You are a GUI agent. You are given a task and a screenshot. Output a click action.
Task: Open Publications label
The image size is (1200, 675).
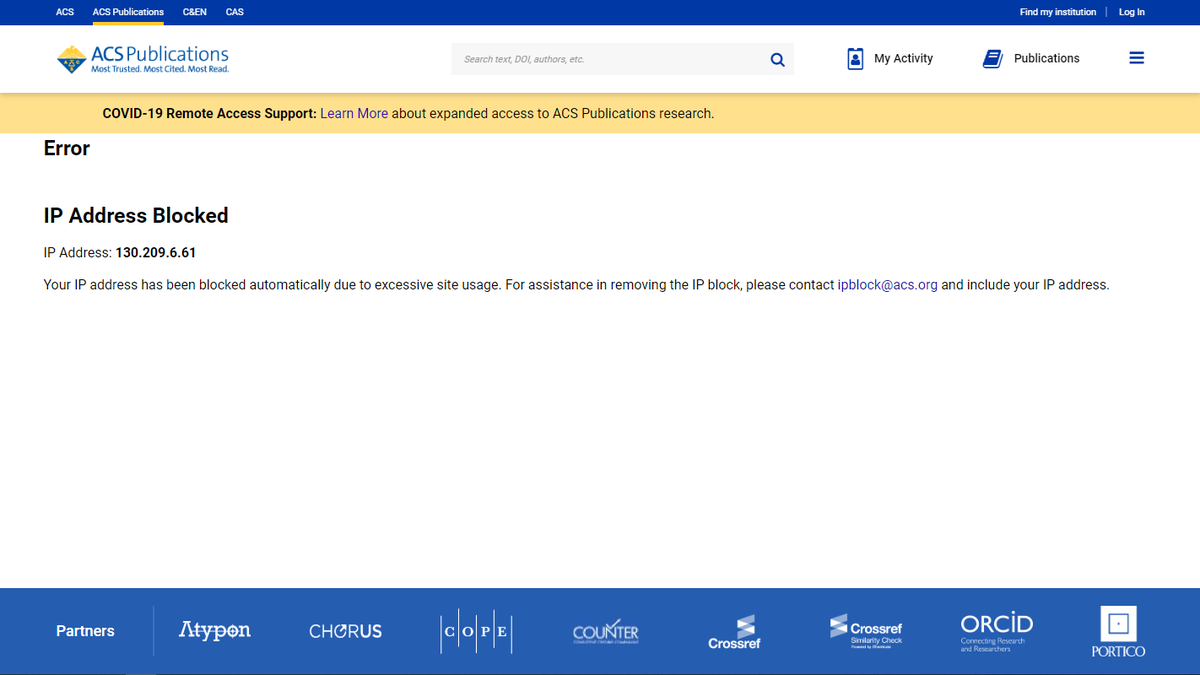(1047, 58)
